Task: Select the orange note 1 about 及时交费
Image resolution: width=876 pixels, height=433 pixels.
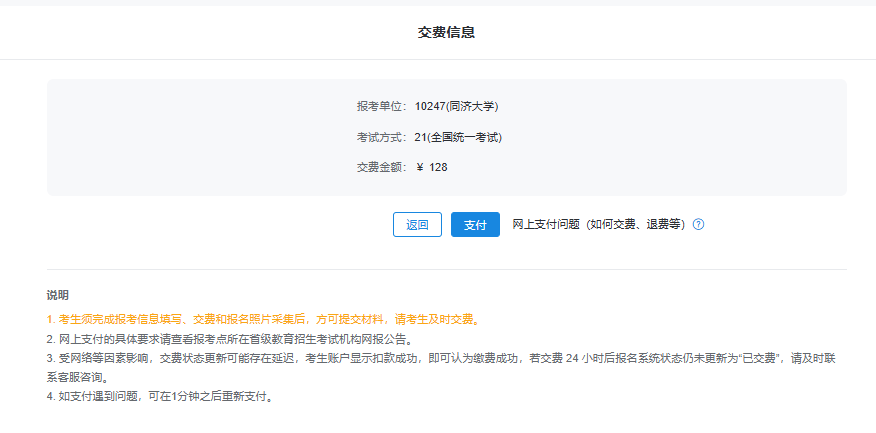Action: [263, 320]
